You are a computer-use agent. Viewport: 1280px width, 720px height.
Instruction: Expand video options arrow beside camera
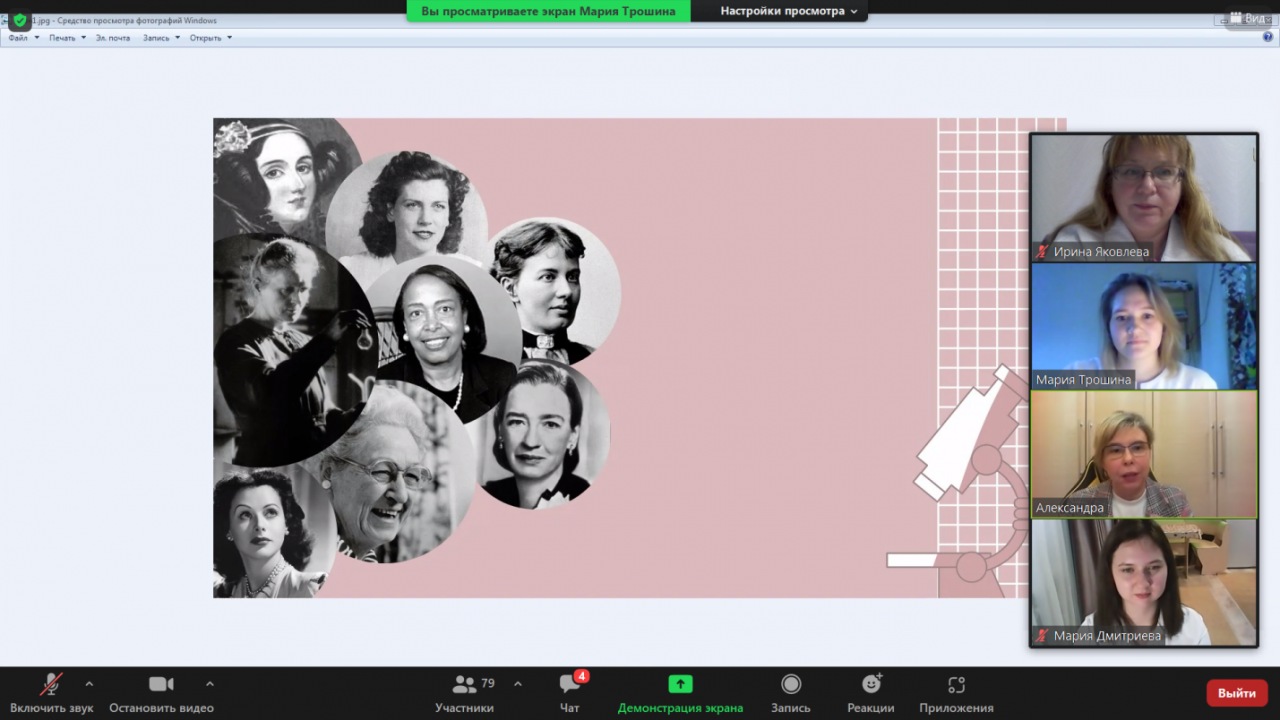click(209, 684)
